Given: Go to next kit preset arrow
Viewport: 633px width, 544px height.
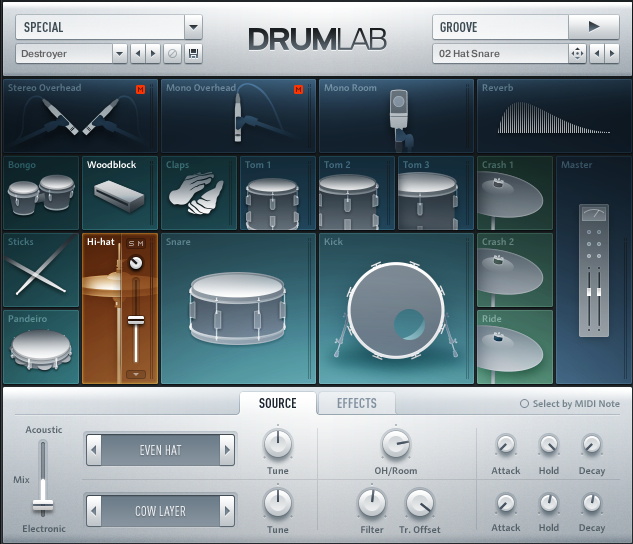Looking at the screenshot, I should pos(153,53).
